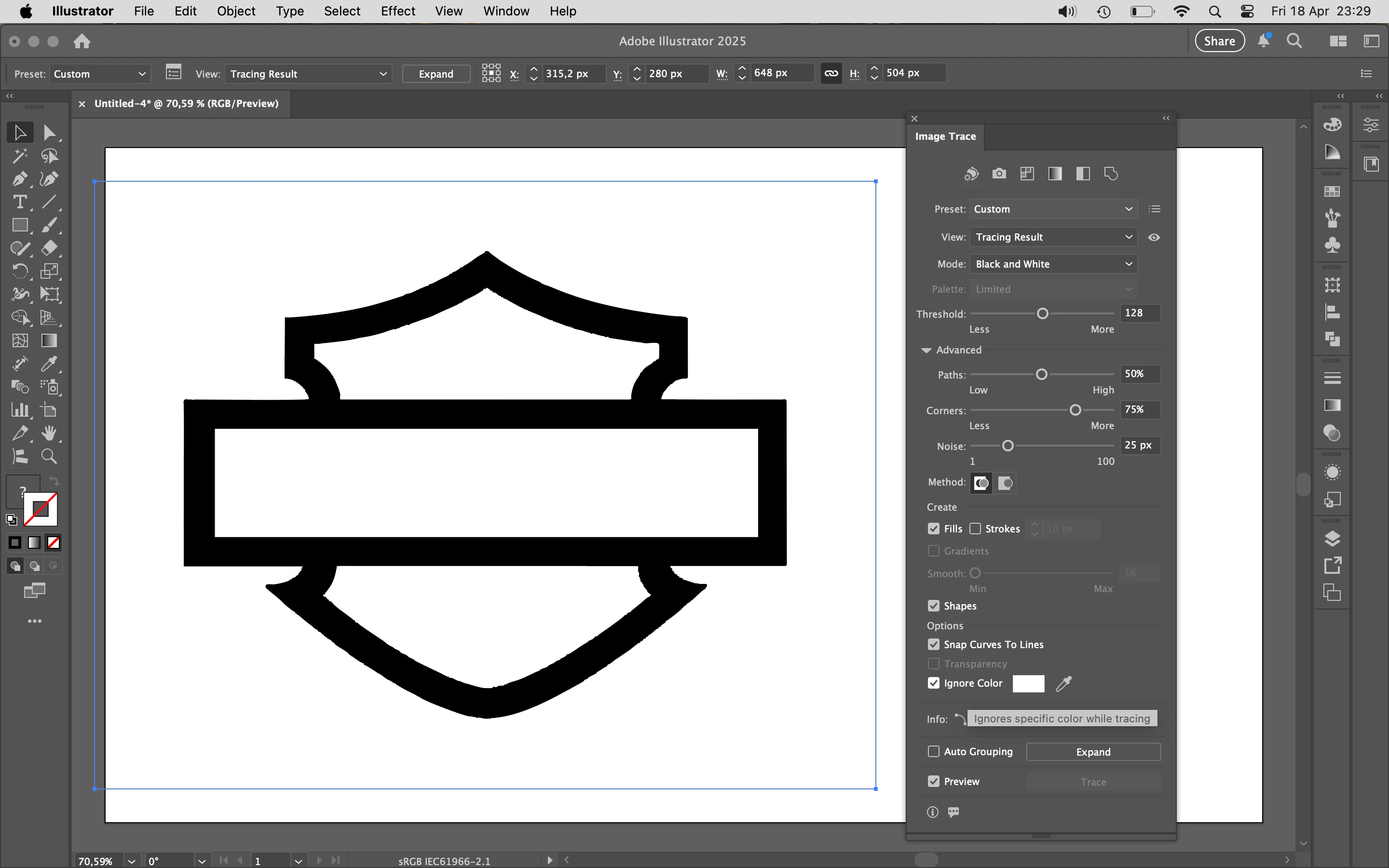Collapse the Advanced section
1389x868 pixels.
926,350
